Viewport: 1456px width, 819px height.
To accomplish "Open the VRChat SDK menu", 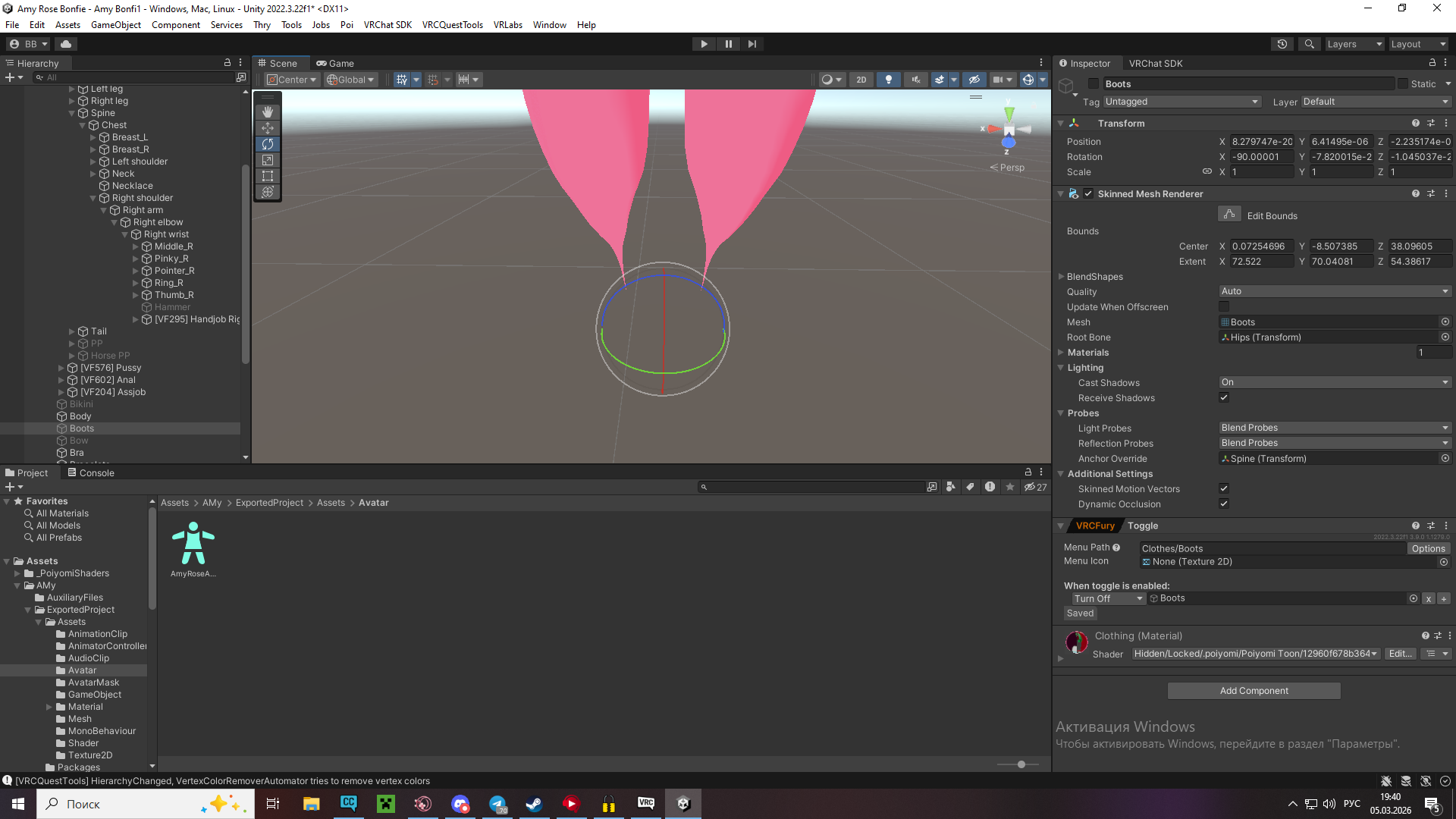I will (388, 25).
